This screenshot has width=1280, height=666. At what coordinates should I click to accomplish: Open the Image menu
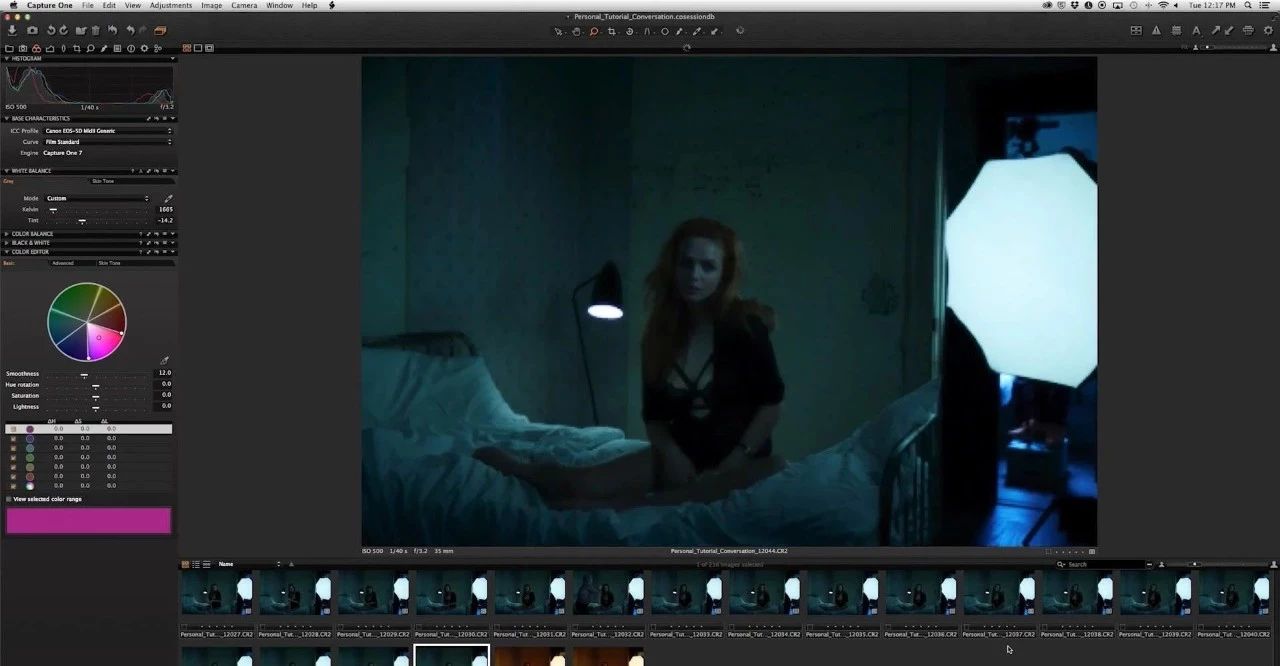pos(212,5)
